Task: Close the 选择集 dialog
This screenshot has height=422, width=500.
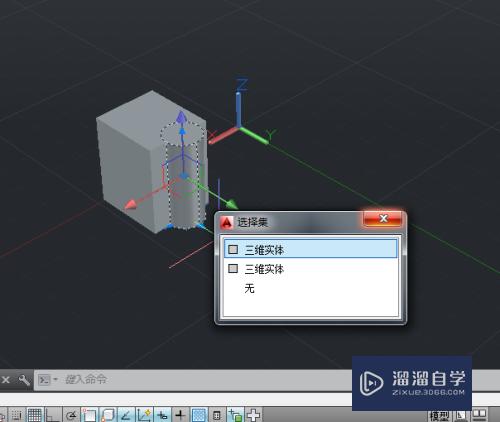Action: [383, 219]
